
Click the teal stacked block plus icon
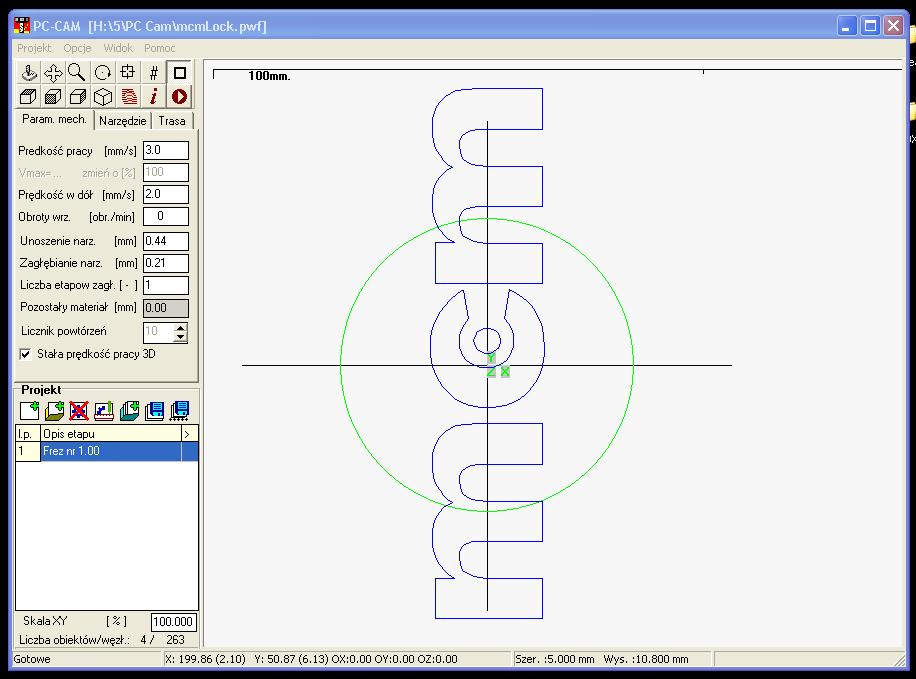(x=129, y=411)
